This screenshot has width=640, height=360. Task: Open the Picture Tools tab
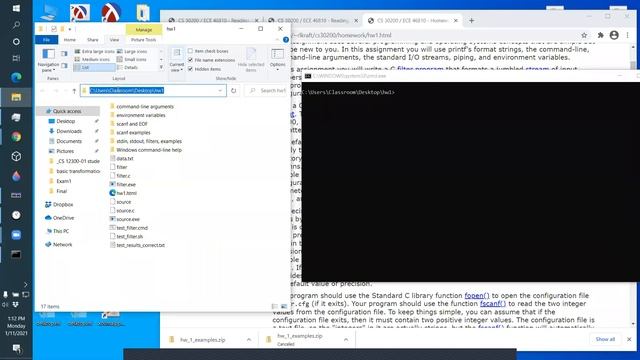(143, 40)
